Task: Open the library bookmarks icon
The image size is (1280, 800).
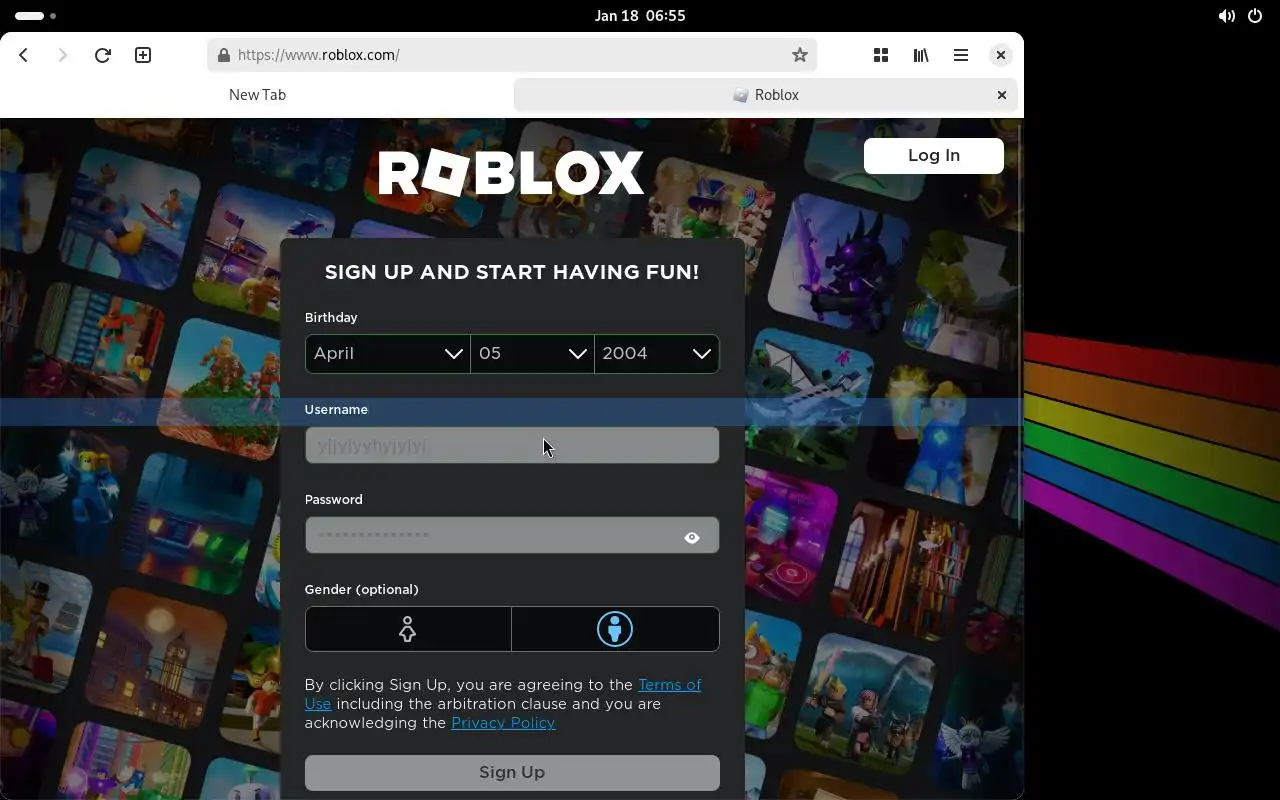Action: [x=921, y=55]
